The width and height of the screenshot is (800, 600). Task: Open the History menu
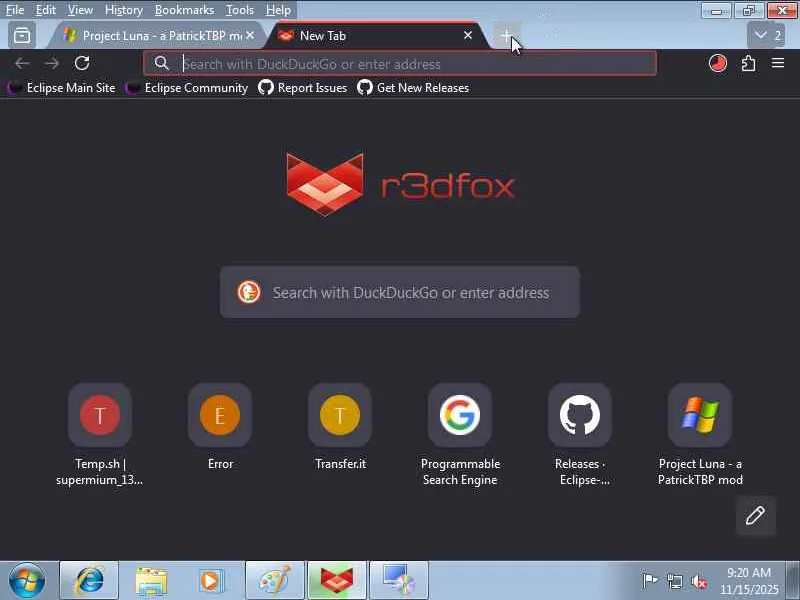click(x=123, y=10)
